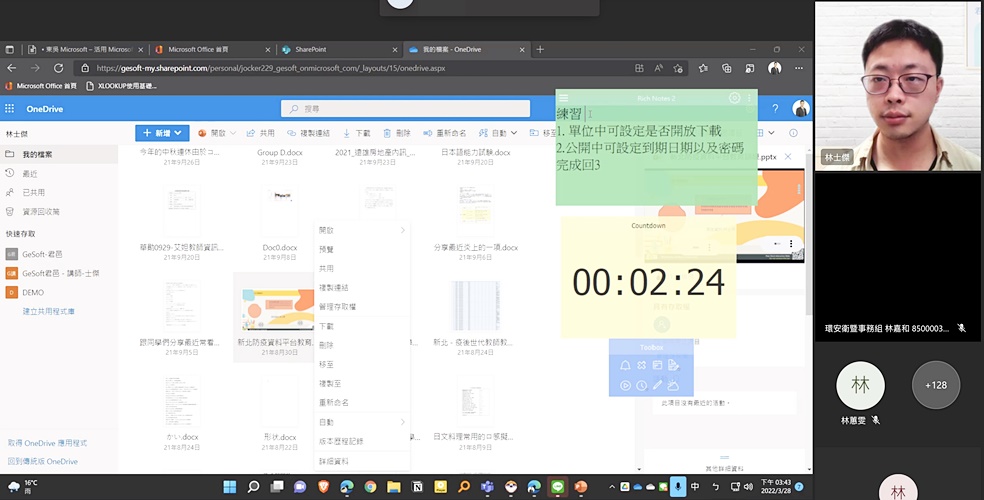984x500 pixels.
Task: Open LINE from the taskbar
Action: tap(558, 487)
